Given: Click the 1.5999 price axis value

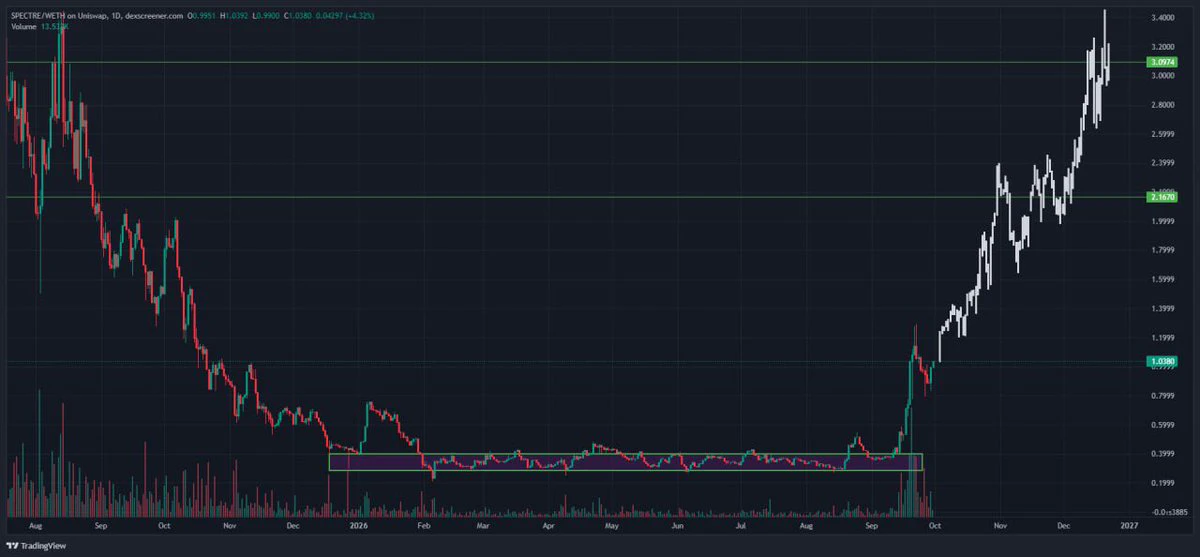Looking at the screenshot, I should [x=1163, y=279].
